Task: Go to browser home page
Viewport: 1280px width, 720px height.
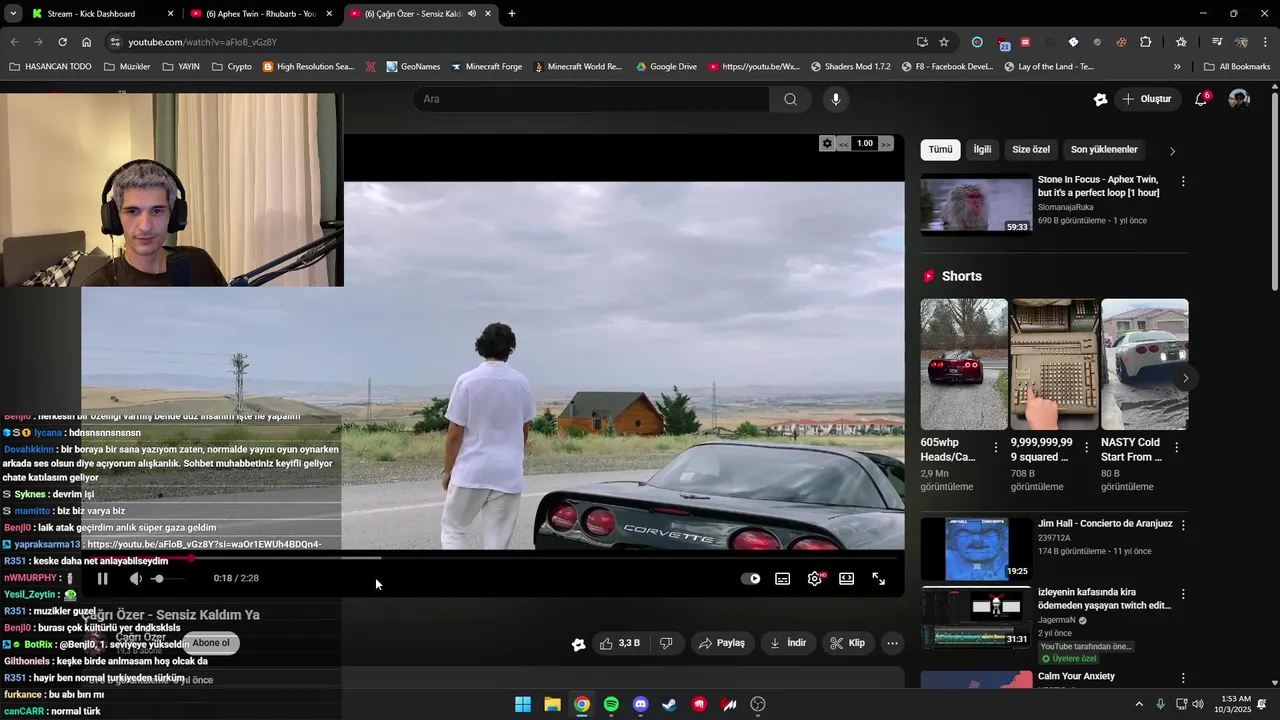Action: tap(87, 42)
